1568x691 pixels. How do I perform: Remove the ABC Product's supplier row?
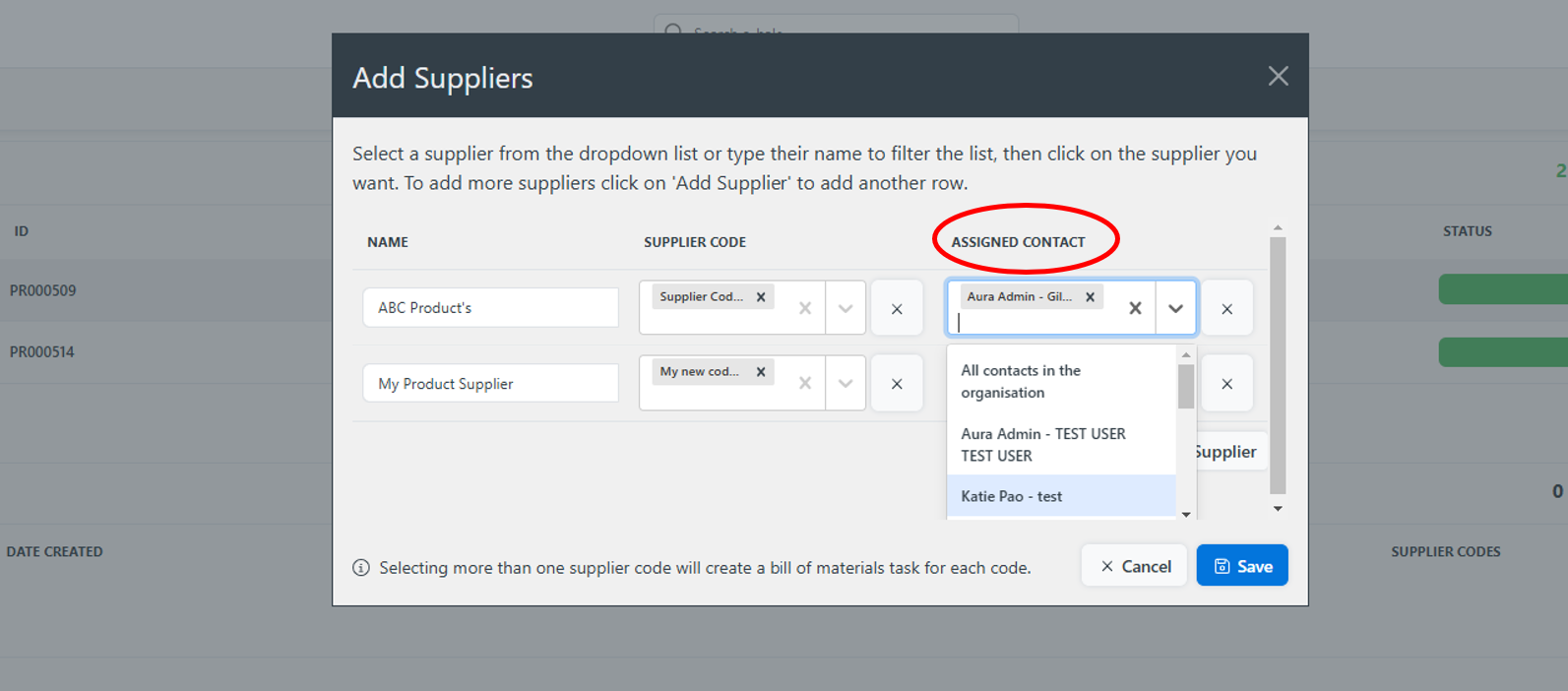1226,308
